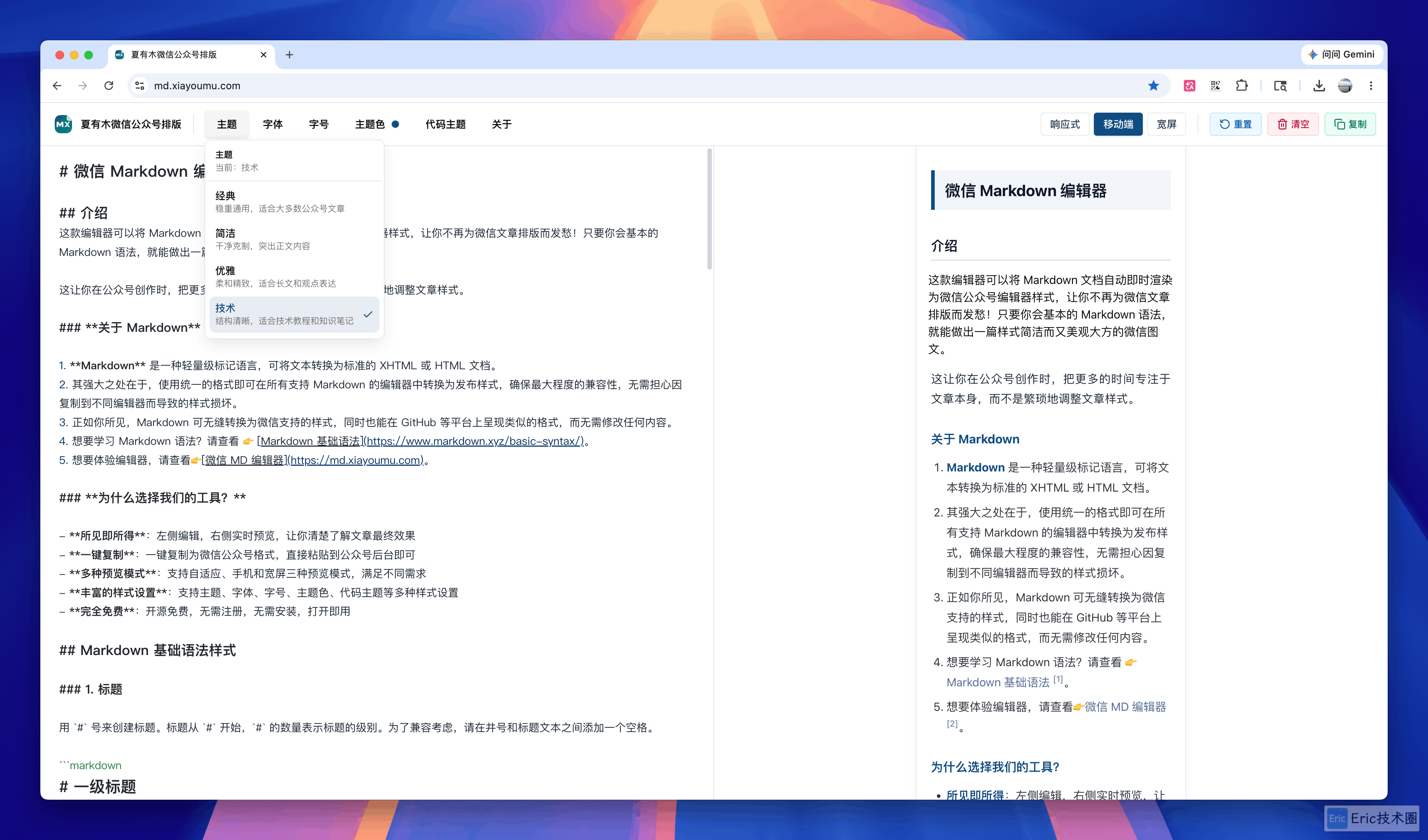Click the **一键复制** line in editor
The height and width of the screenshot is (840, 1428).
click(x=237, y=555)
